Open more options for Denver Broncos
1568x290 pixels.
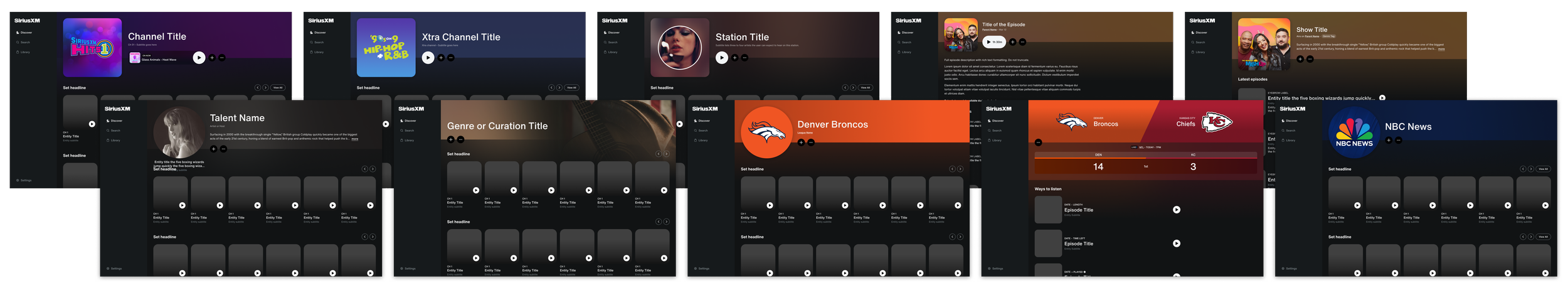coord(811,142)
